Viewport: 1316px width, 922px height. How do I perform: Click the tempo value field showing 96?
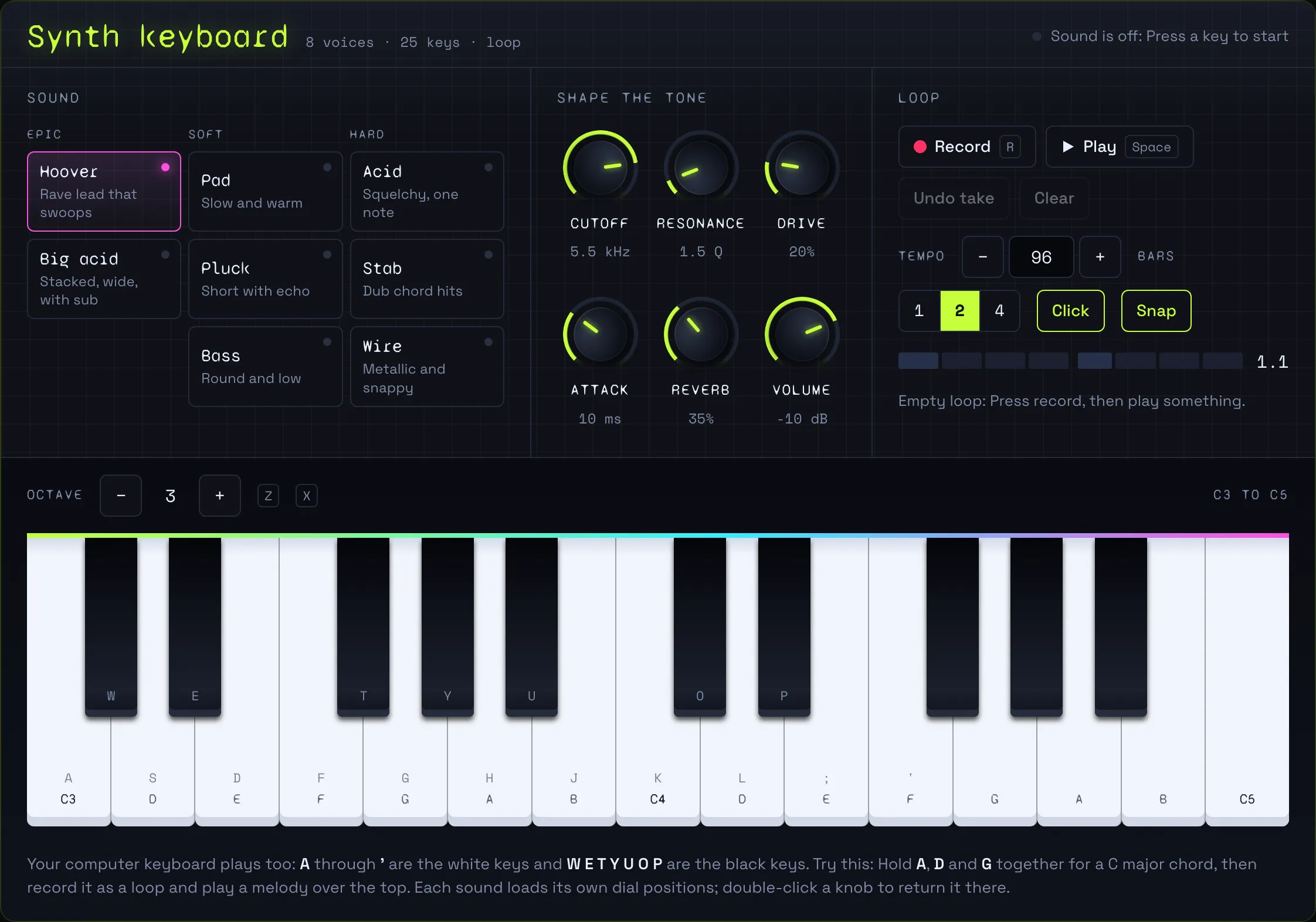point(1042,257)
